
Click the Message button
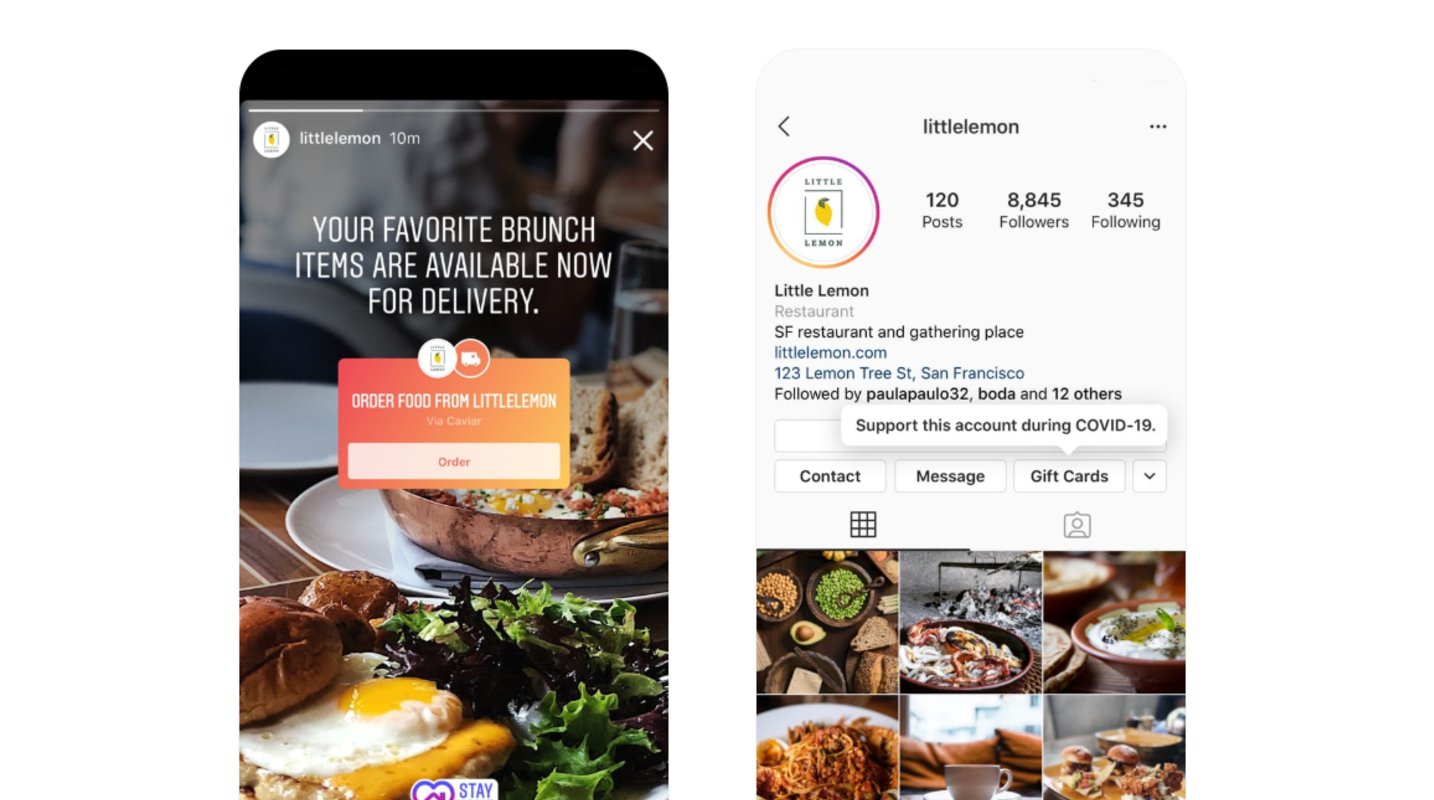tap(950, 476)
